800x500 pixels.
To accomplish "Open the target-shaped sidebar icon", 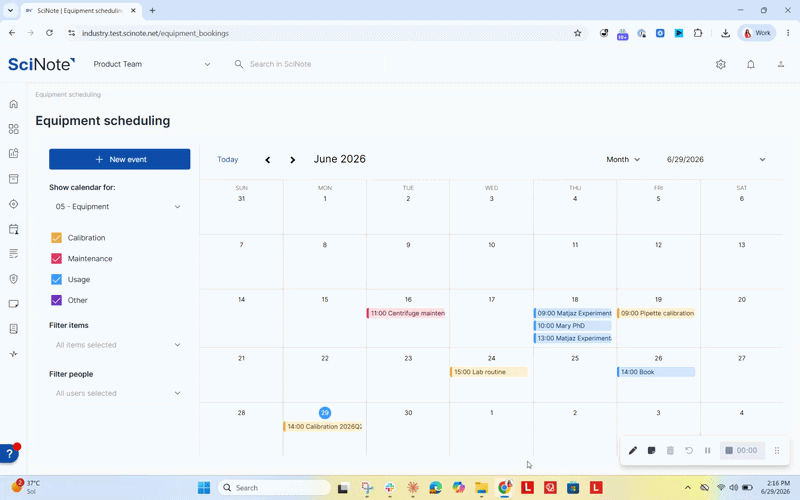I will (x=14, y=204).
